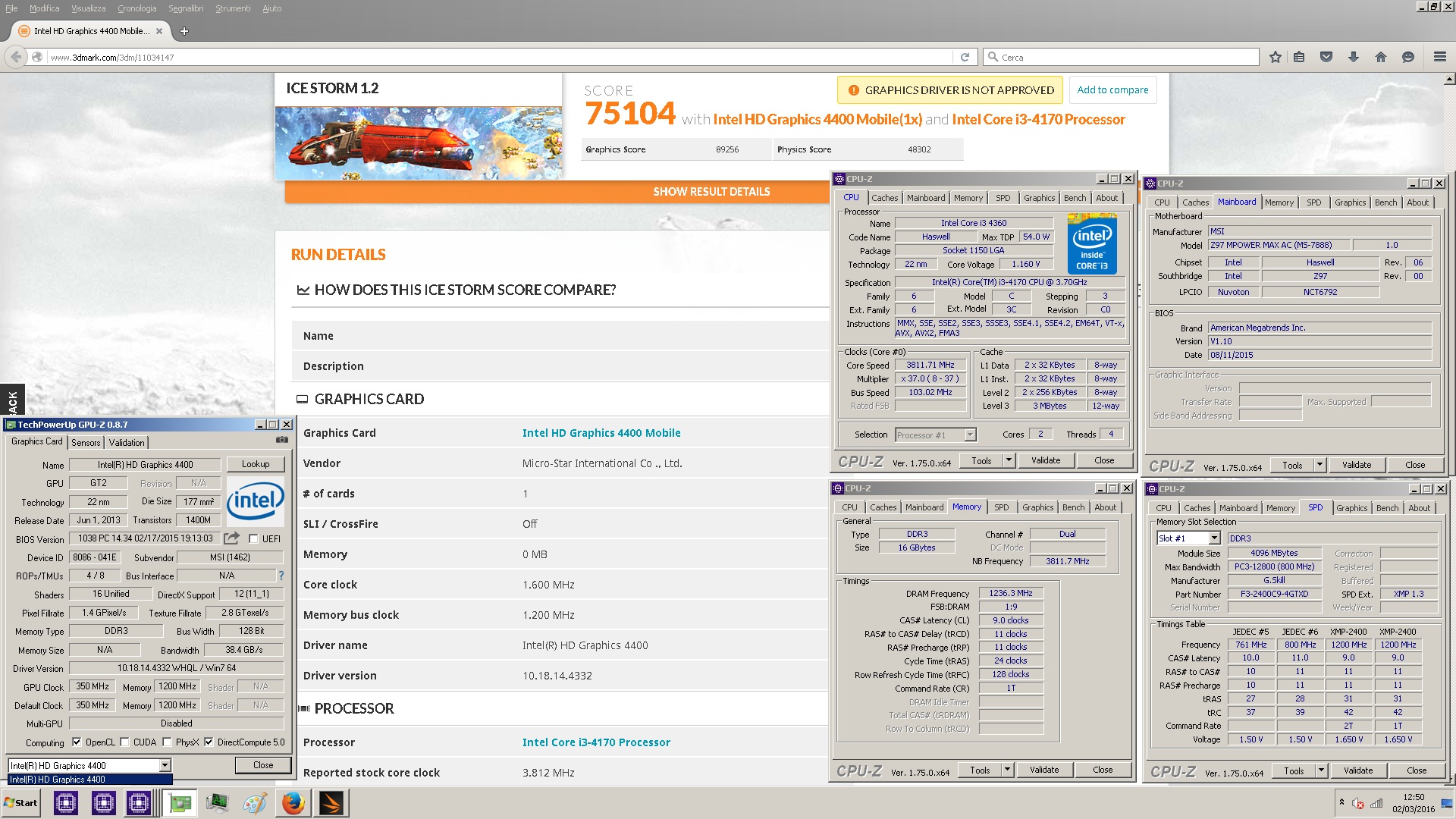This screenshot has width=1456, height=819.
Task: Click the Close button in GPU-Z
Action: pos(263,765)
